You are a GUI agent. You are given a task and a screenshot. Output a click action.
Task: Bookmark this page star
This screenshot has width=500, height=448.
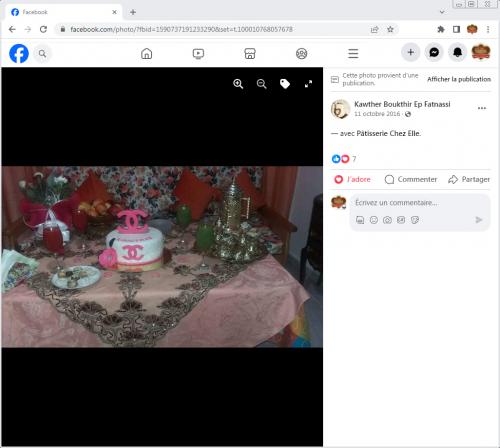(x=390, y=29)
